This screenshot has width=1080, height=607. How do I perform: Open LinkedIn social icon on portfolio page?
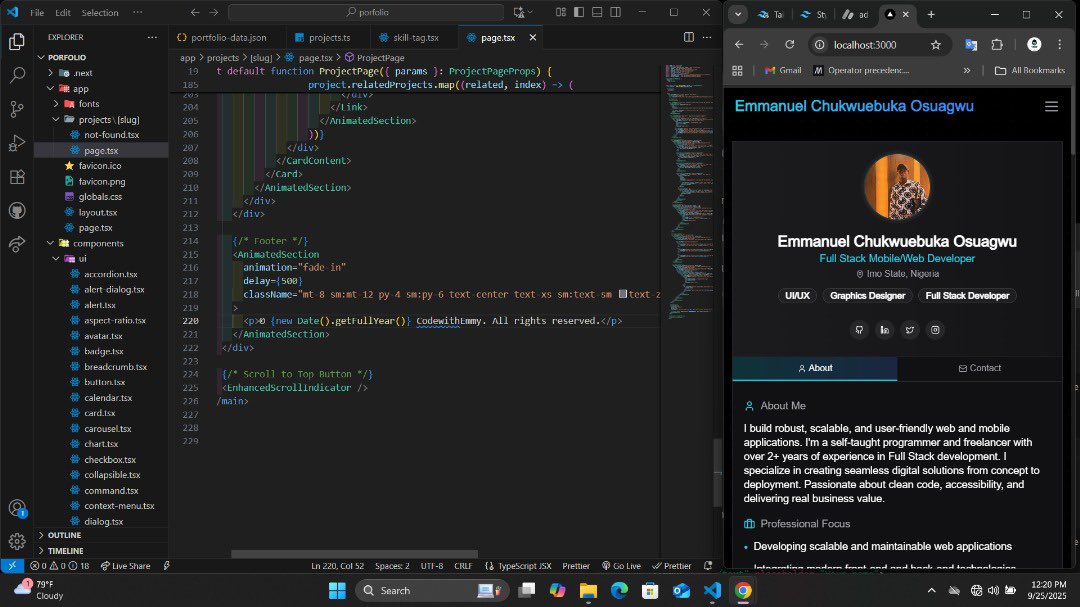(x=884, y=330)
